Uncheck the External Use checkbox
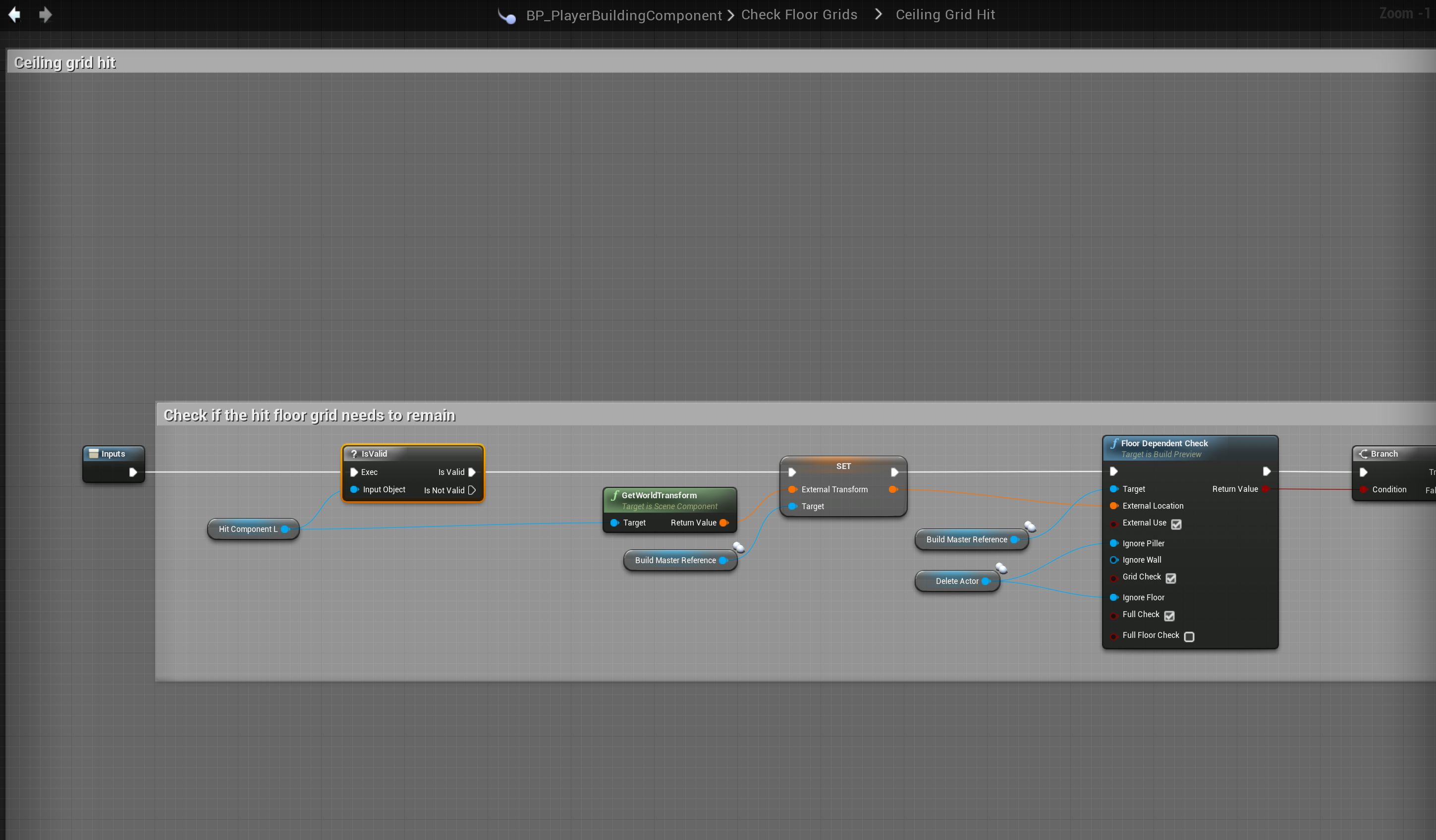Image resolution: width=1436 pixels, height=840 pixels. 1176,524
